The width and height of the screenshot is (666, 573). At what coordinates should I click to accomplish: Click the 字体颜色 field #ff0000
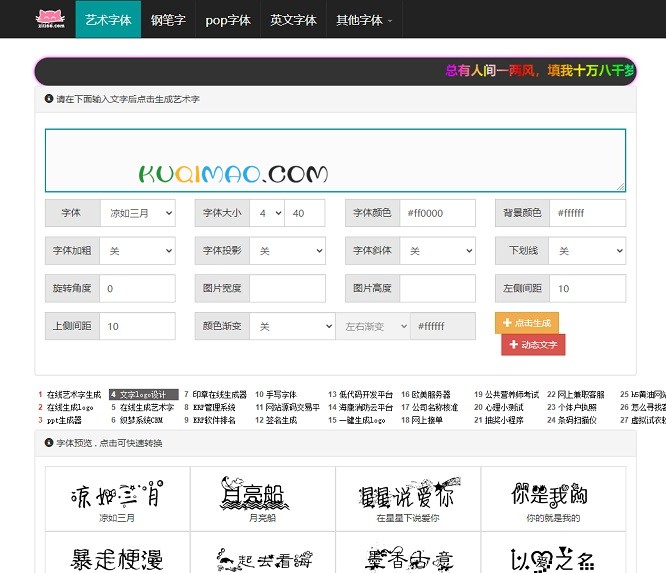pos(437,213)
